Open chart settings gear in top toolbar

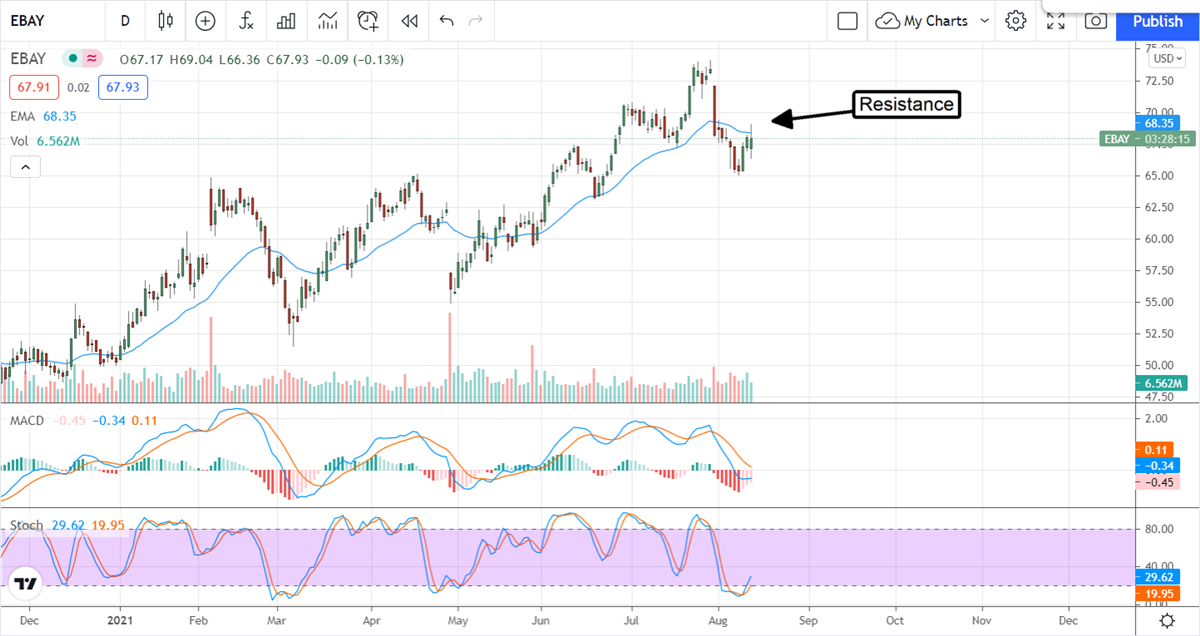click(1016, 20)
